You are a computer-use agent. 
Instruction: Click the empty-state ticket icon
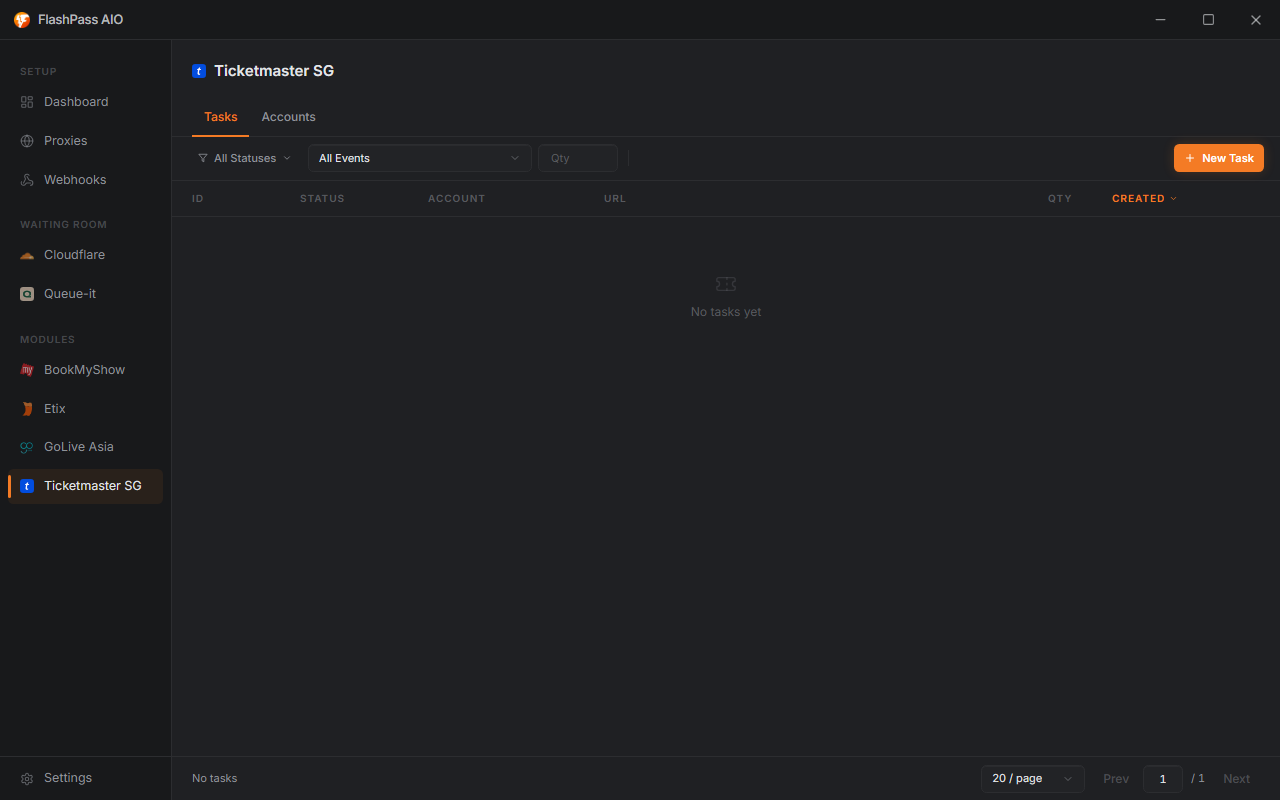(726, 285)
